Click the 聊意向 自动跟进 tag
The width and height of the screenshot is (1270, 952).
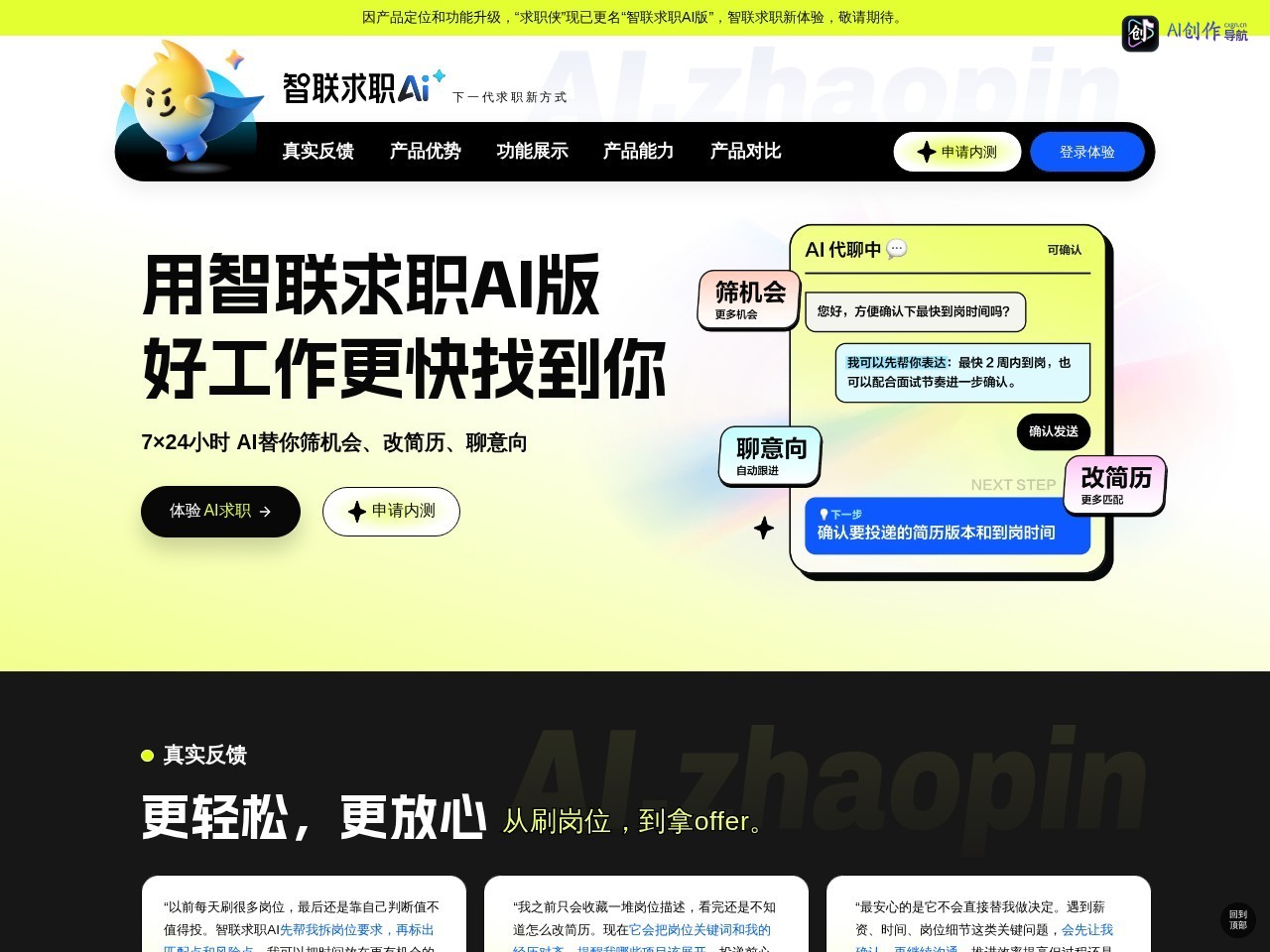click(770, 455)
